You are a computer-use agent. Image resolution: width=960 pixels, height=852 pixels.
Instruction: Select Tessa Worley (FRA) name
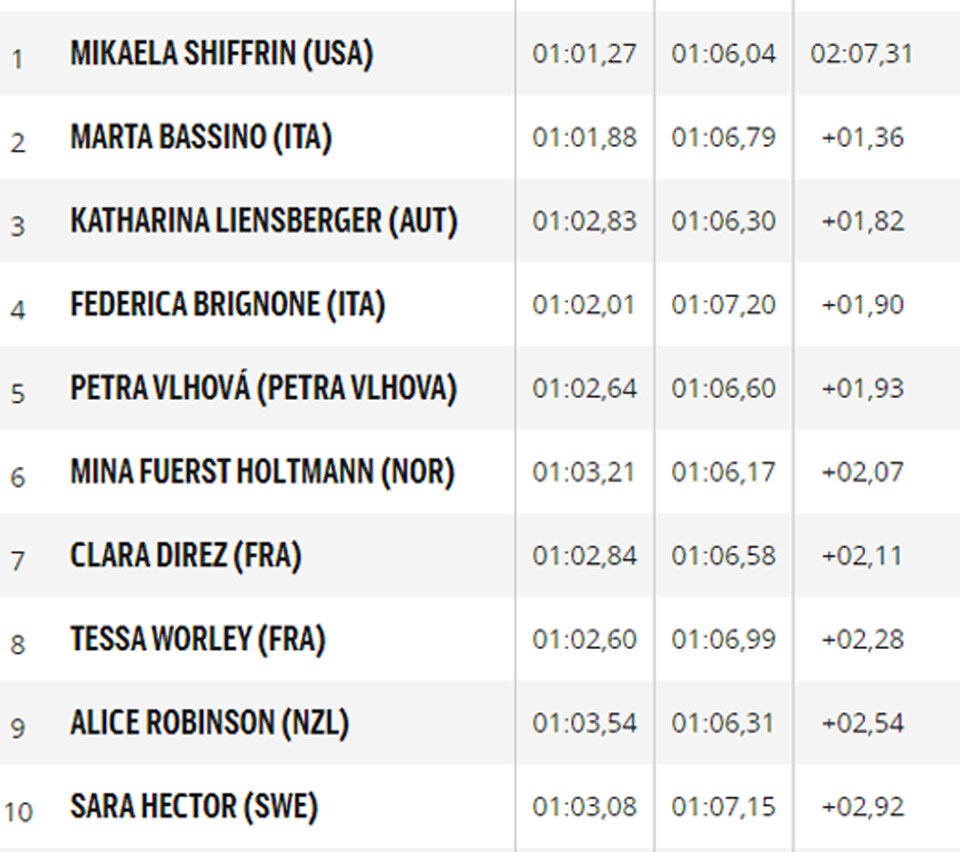[198, 640]
